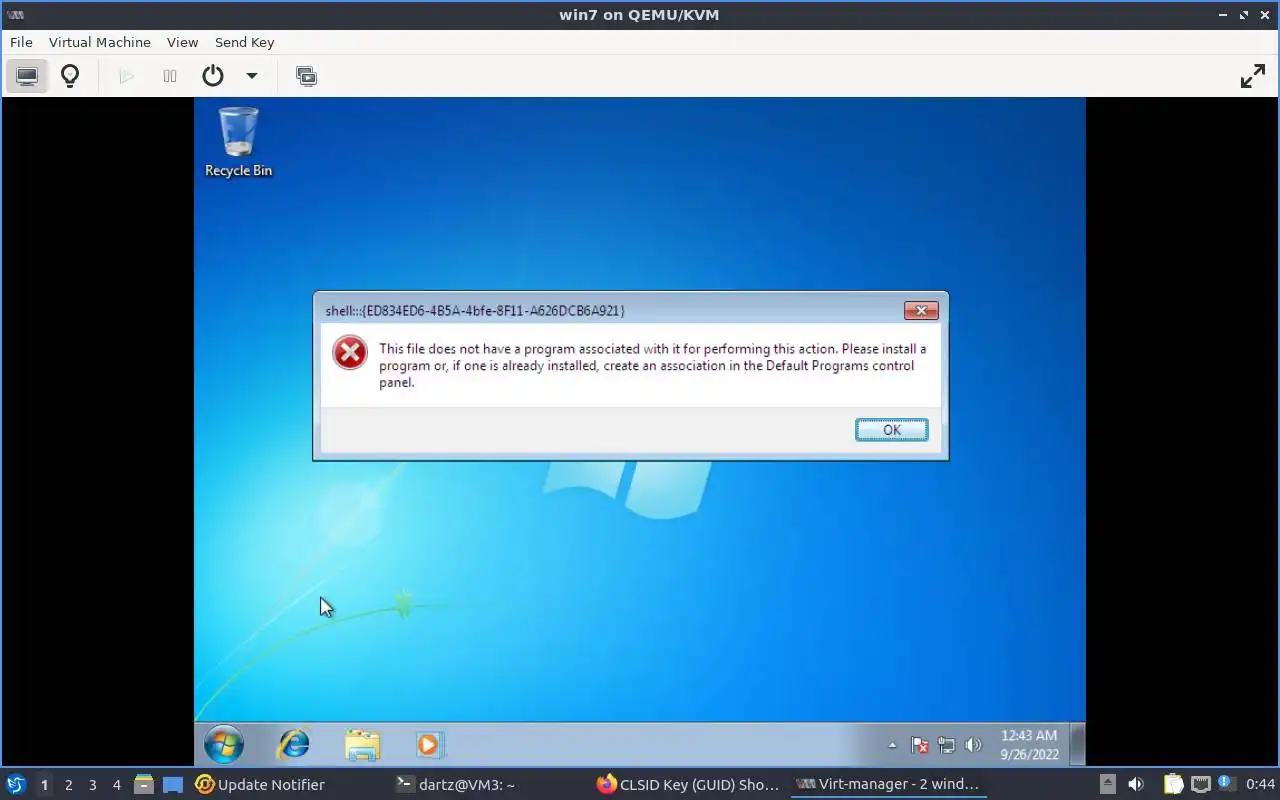Open Action Center flag tray icon
This screenshot has width=1280, height=800.
(x=920, y=745)
